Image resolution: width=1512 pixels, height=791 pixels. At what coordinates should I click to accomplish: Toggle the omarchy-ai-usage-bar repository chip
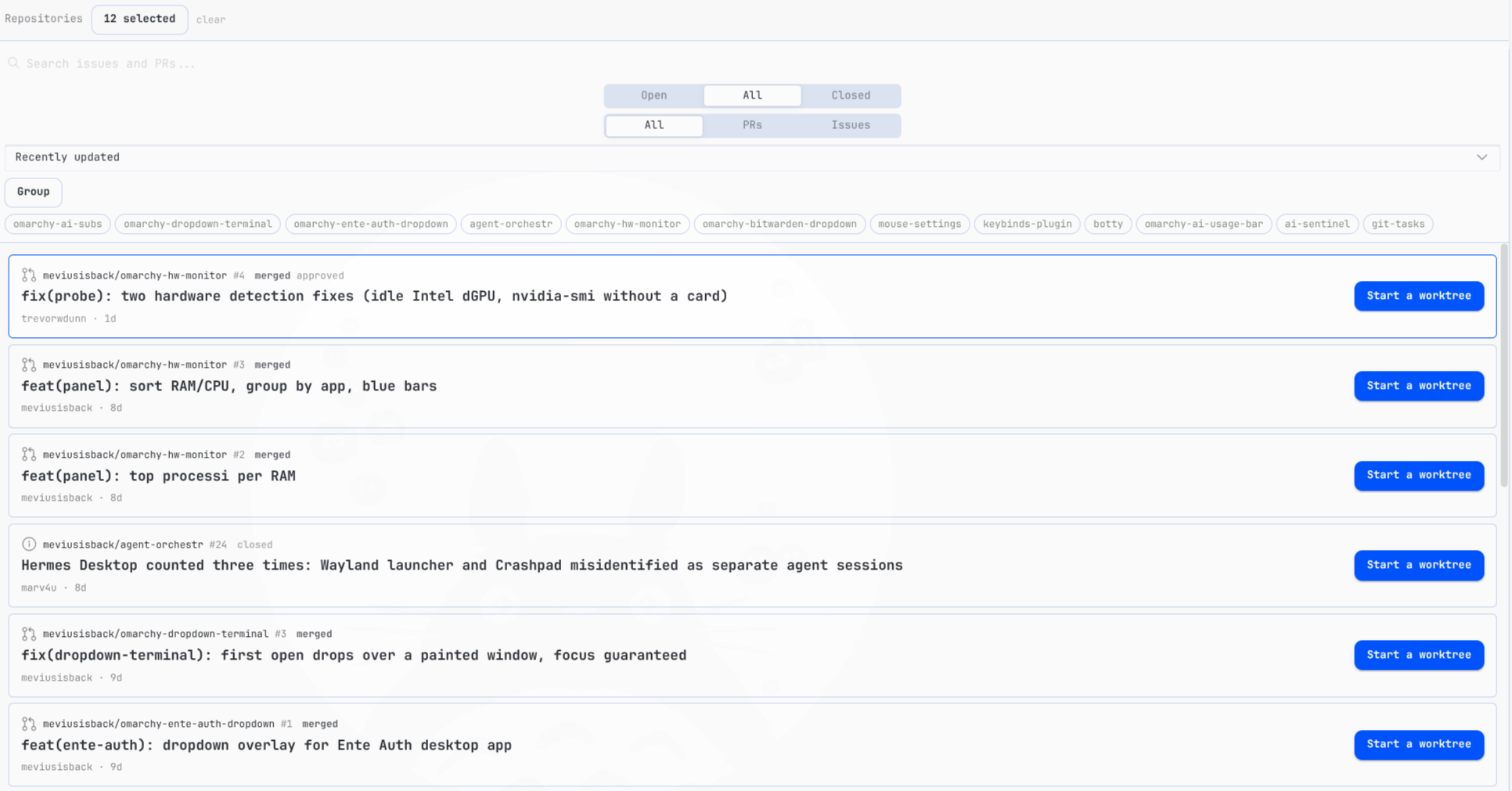point(1204,225)
